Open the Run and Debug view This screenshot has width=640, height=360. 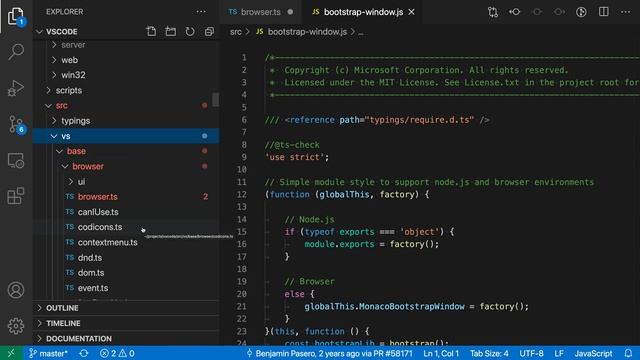[x=16, y=88]
